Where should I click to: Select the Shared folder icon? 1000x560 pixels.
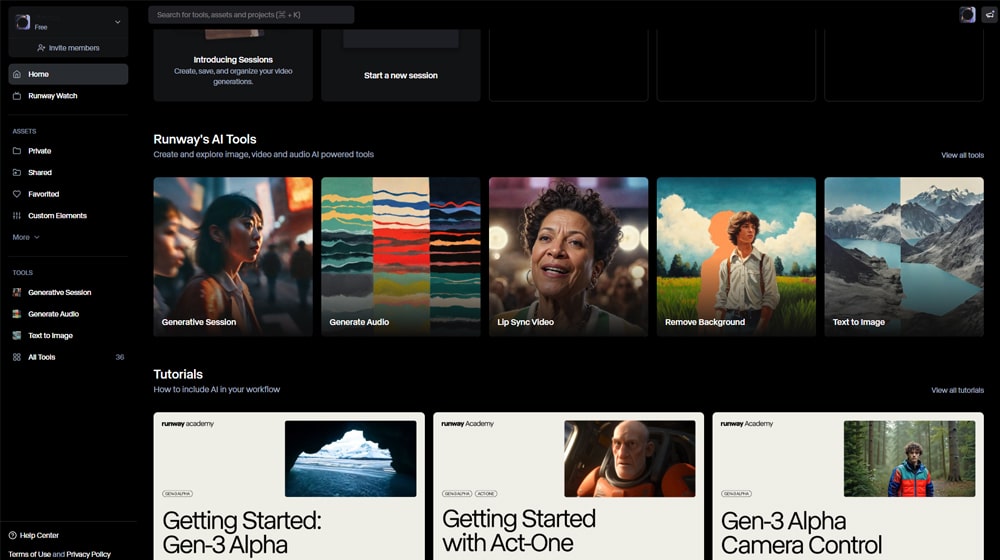pyautogui.click(x=17, y=173)
